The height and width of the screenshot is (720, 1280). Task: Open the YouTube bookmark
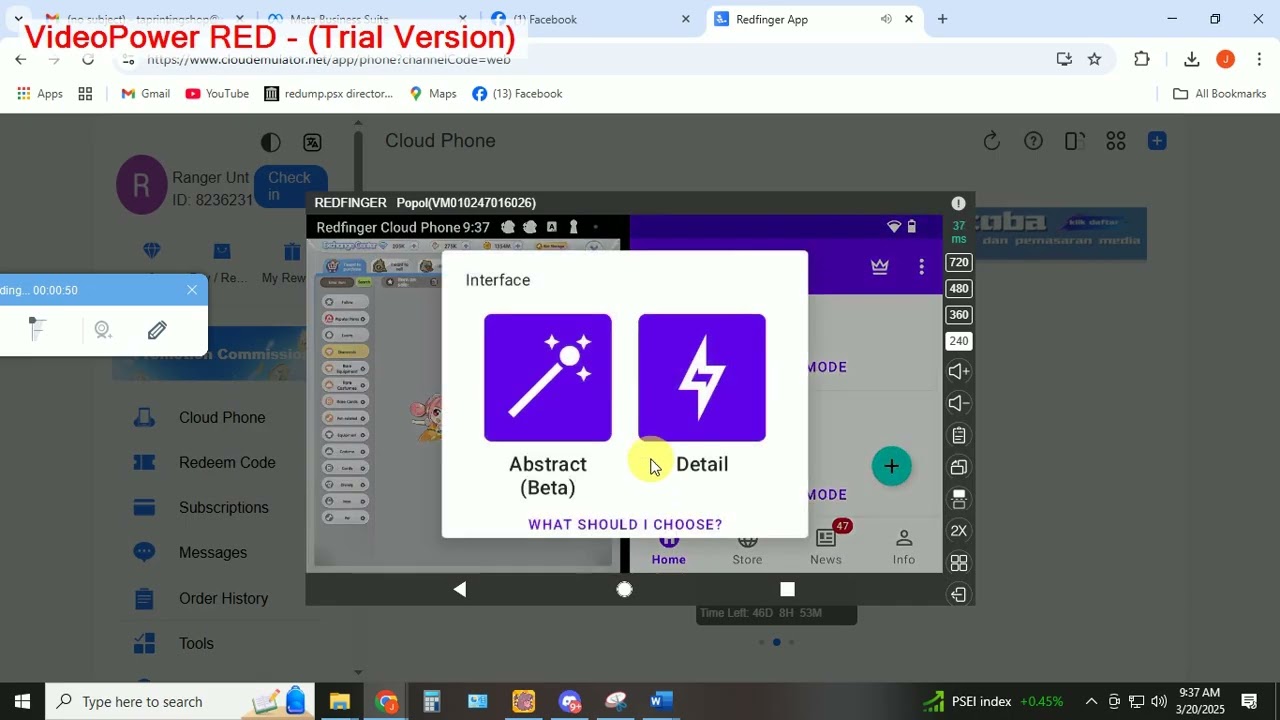tap(217, 94)
